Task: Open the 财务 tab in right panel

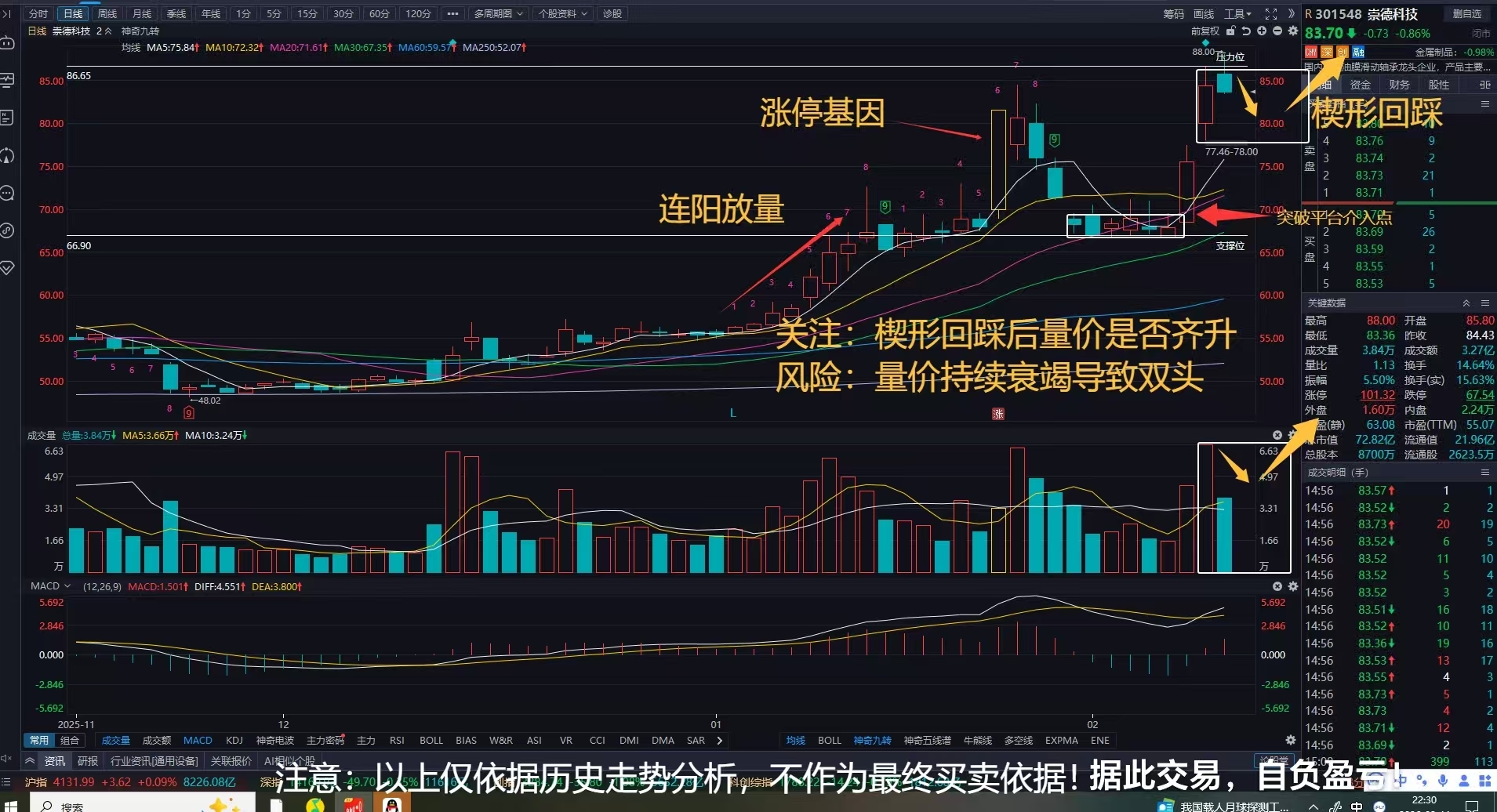Action: point(1400,85)
